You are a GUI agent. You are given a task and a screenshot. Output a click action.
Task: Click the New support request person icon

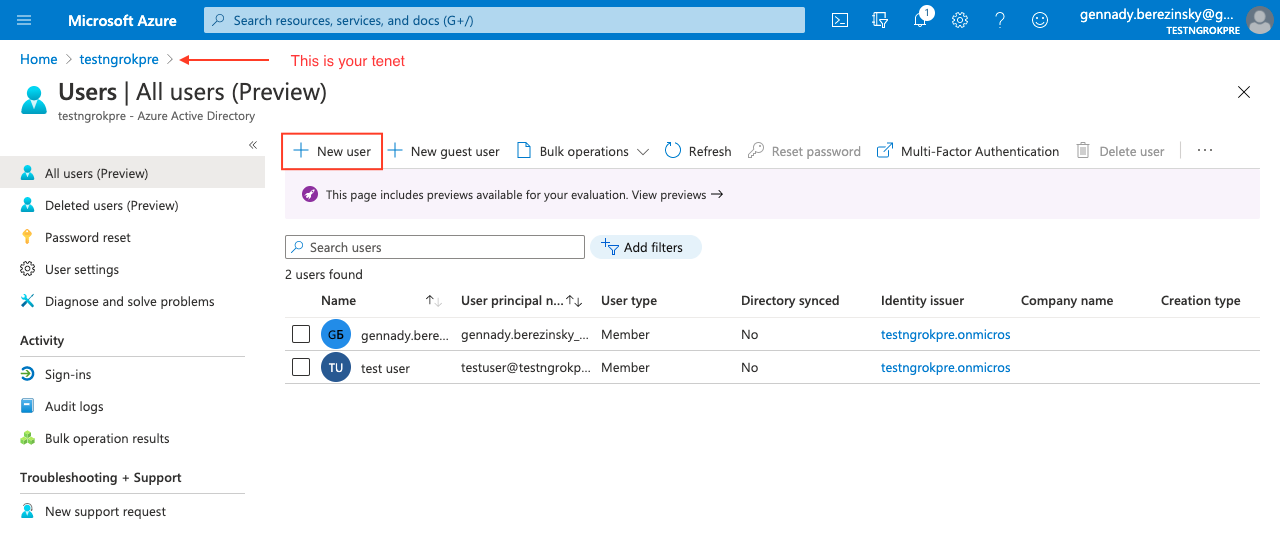point(27,511)
